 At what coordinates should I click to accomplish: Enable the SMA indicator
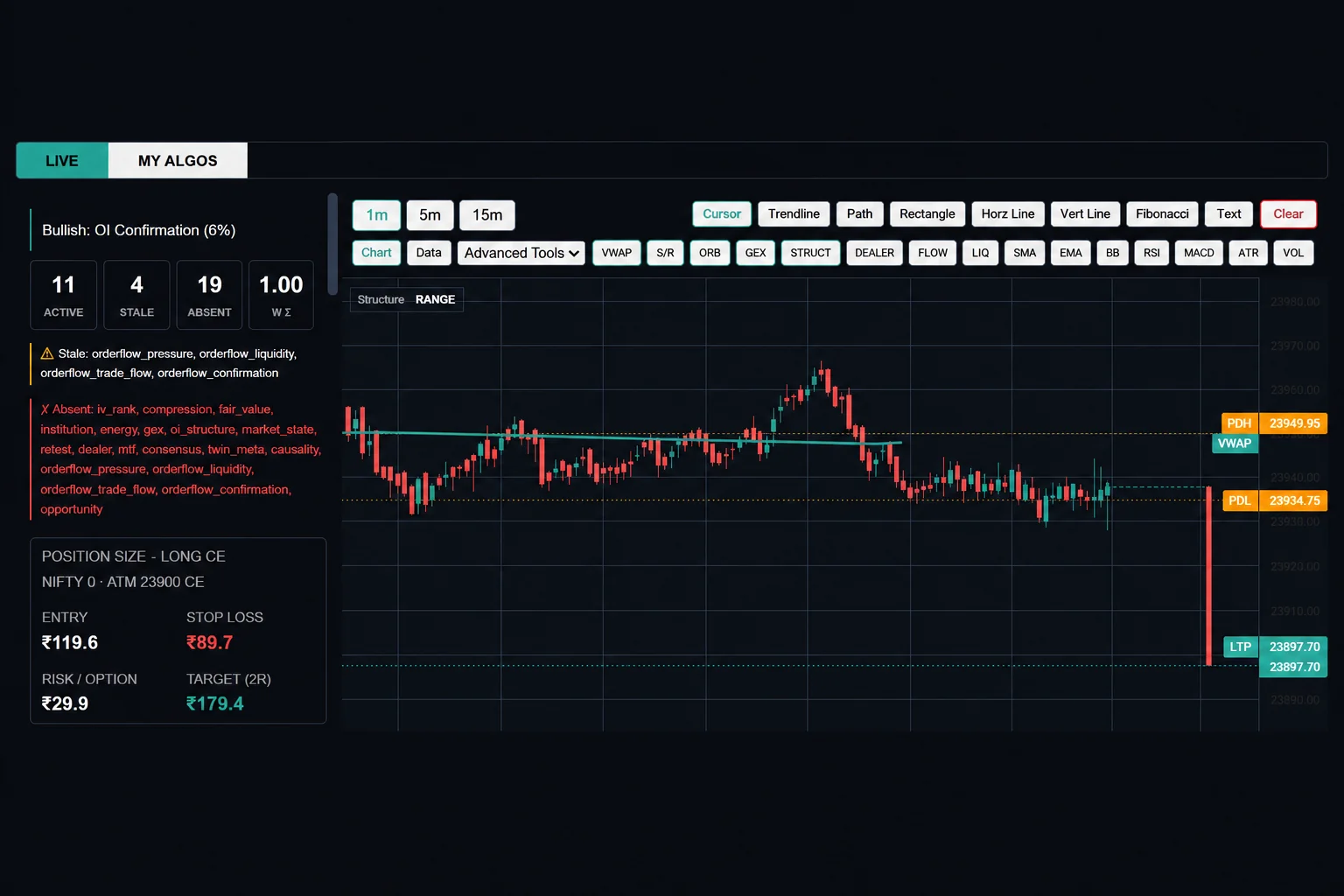click(1025, 253)
